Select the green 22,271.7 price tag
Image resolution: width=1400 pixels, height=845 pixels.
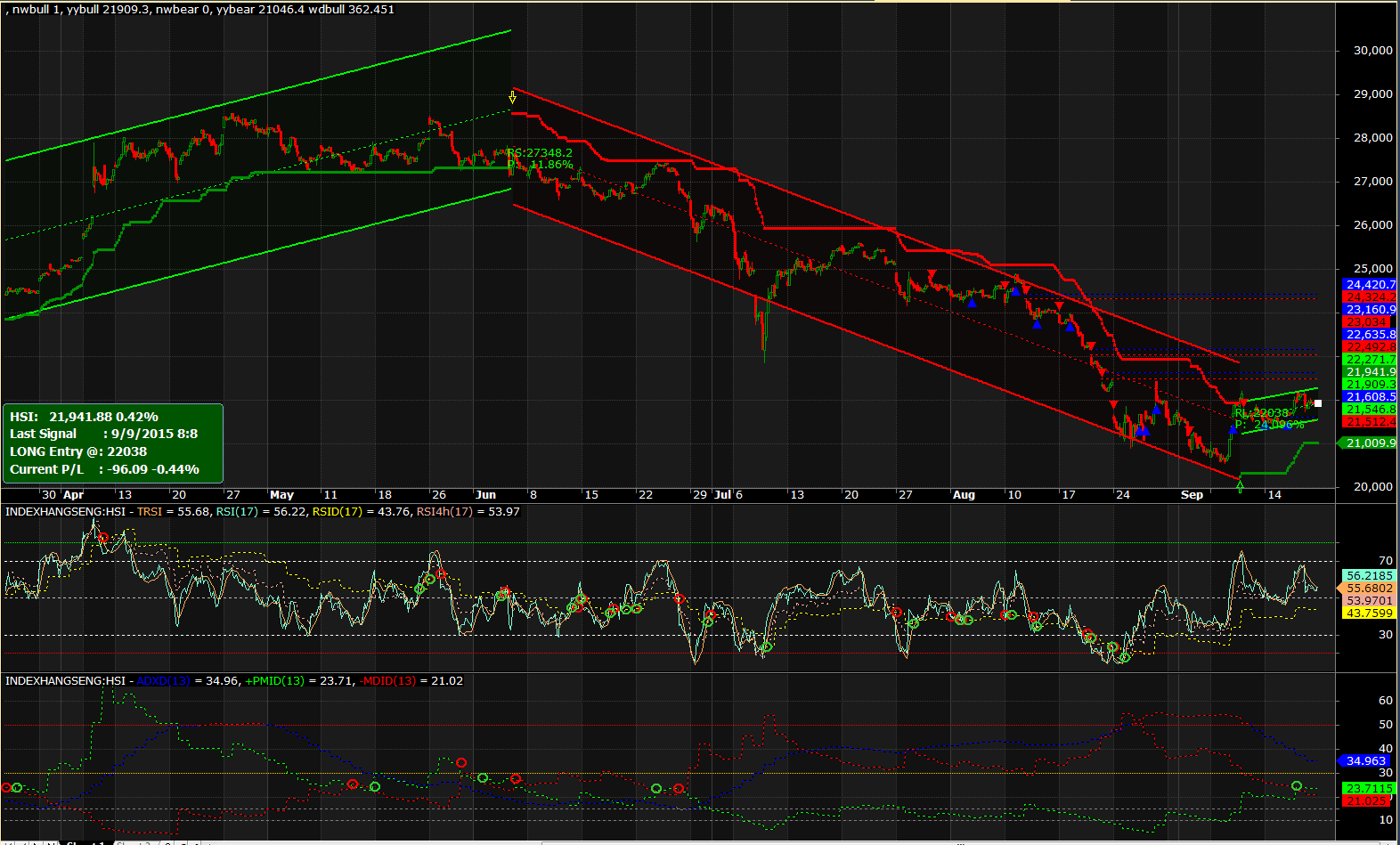[x=1370, y=359]
